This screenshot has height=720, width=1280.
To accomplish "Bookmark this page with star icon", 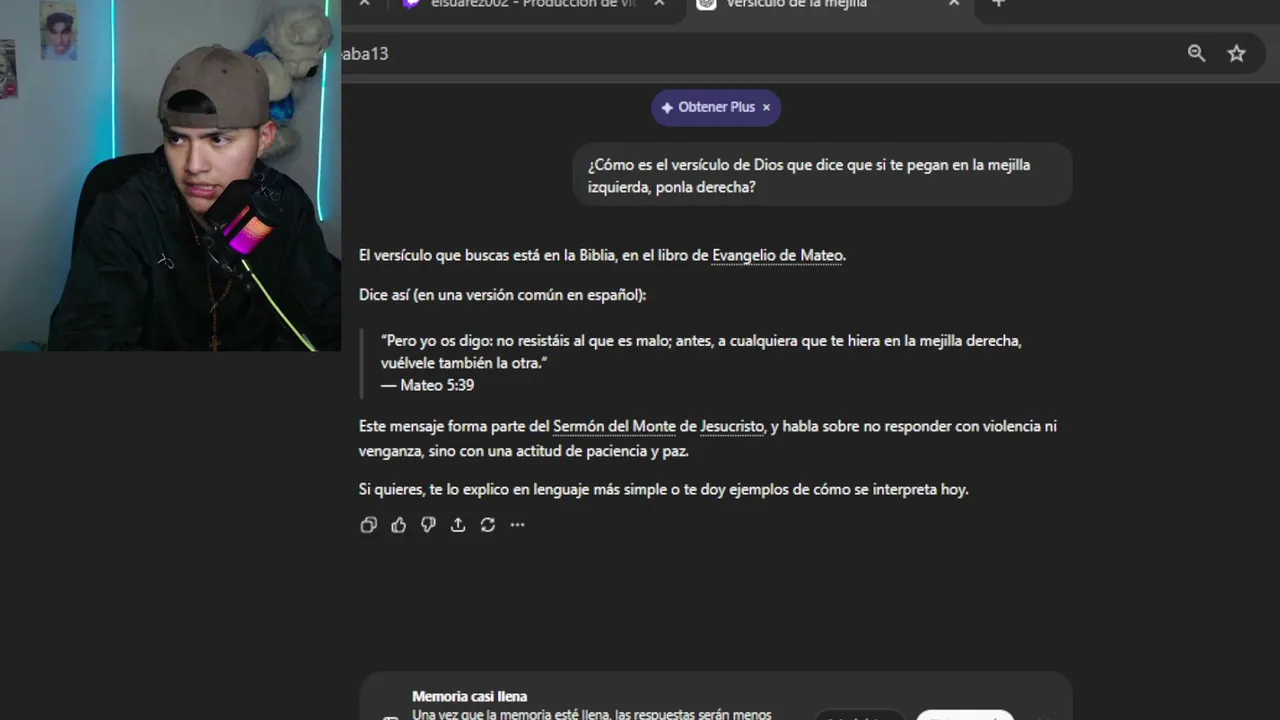I will (1237, 54).
